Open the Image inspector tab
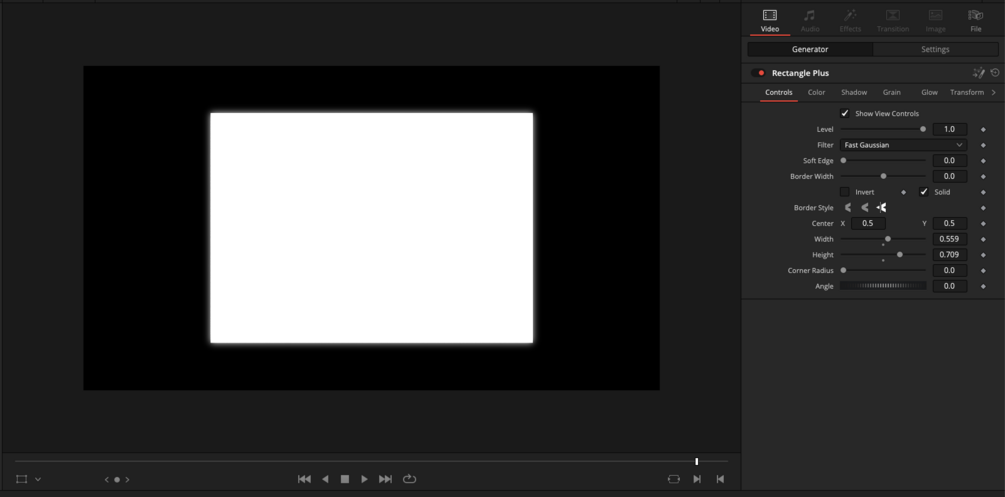This screenshot has width=1005, height=497. 936,21
